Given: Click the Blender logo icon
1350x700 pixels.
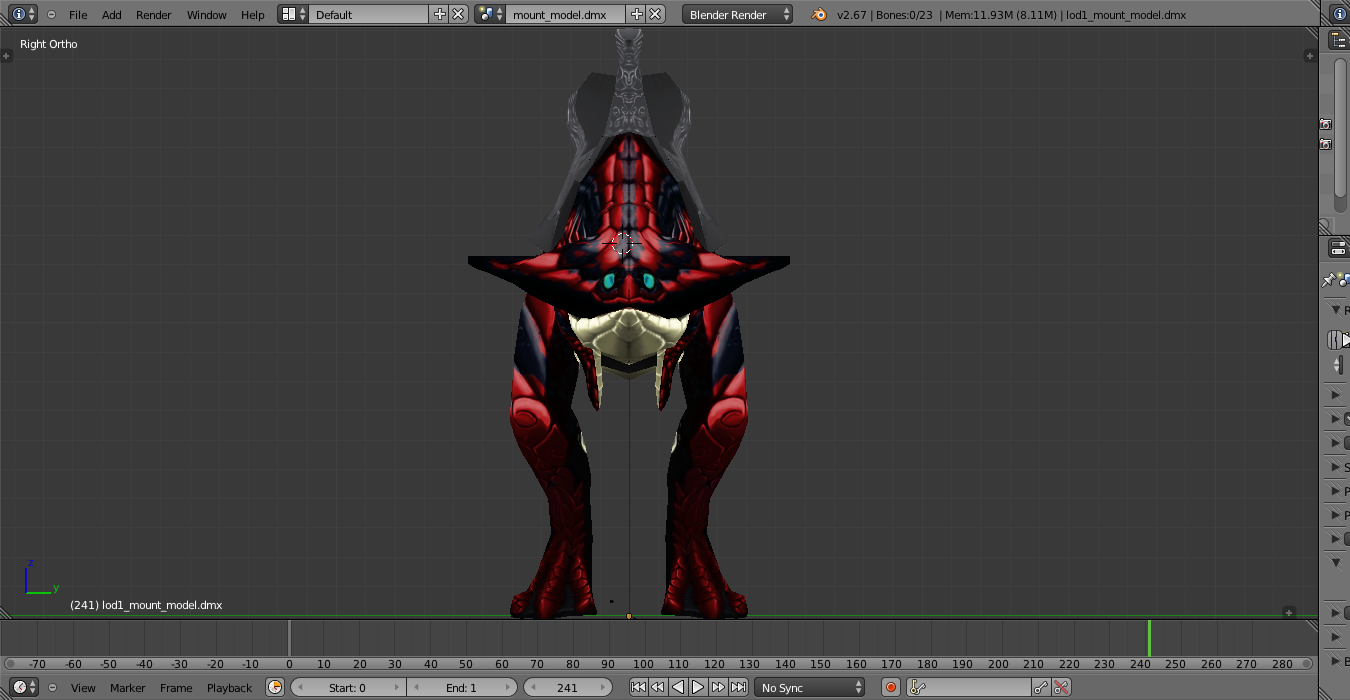Looking at the screenshot, I should pyautogui.click(x=820, y=14).
